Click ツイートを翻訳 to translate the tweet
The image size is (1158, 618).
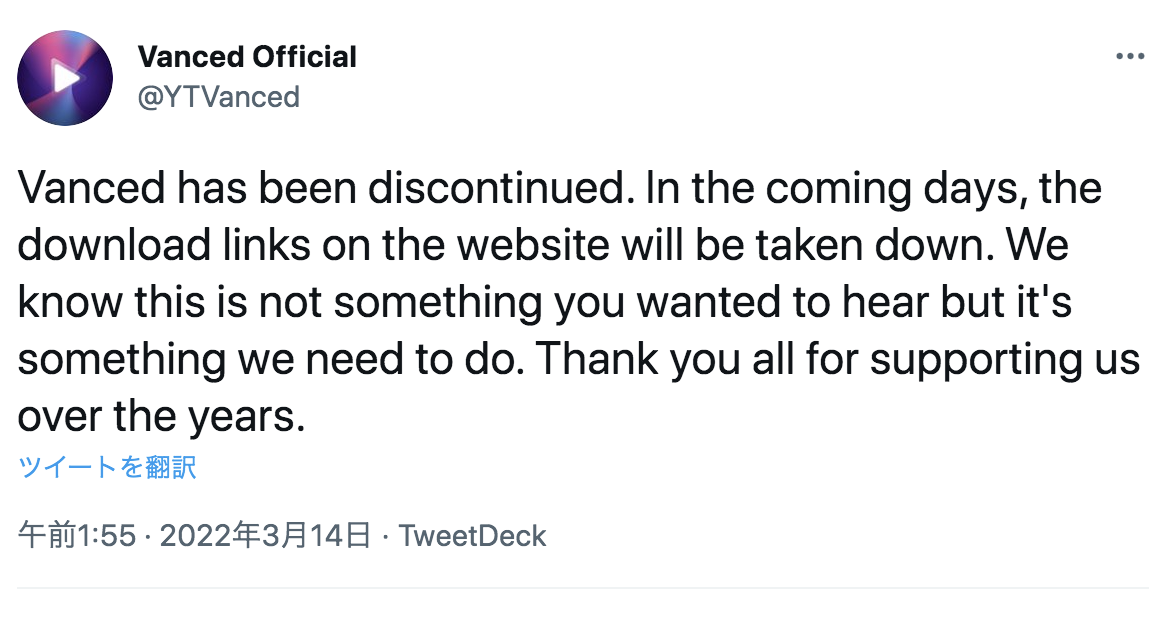pos(107,467)
